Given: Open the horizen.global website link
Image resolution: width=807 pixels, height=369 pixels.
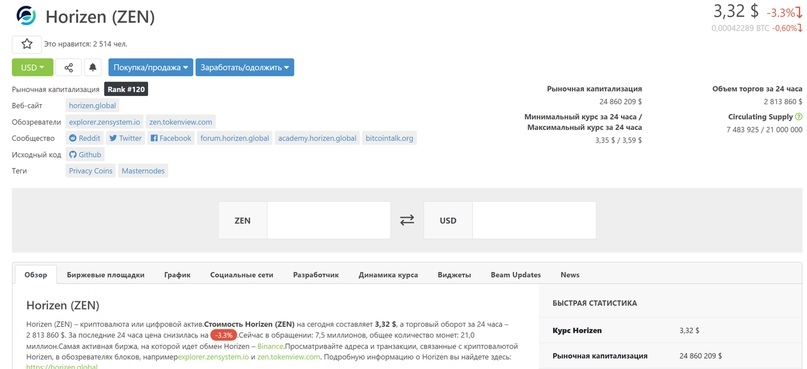Looking at the screenshot, I should point(93,106).
